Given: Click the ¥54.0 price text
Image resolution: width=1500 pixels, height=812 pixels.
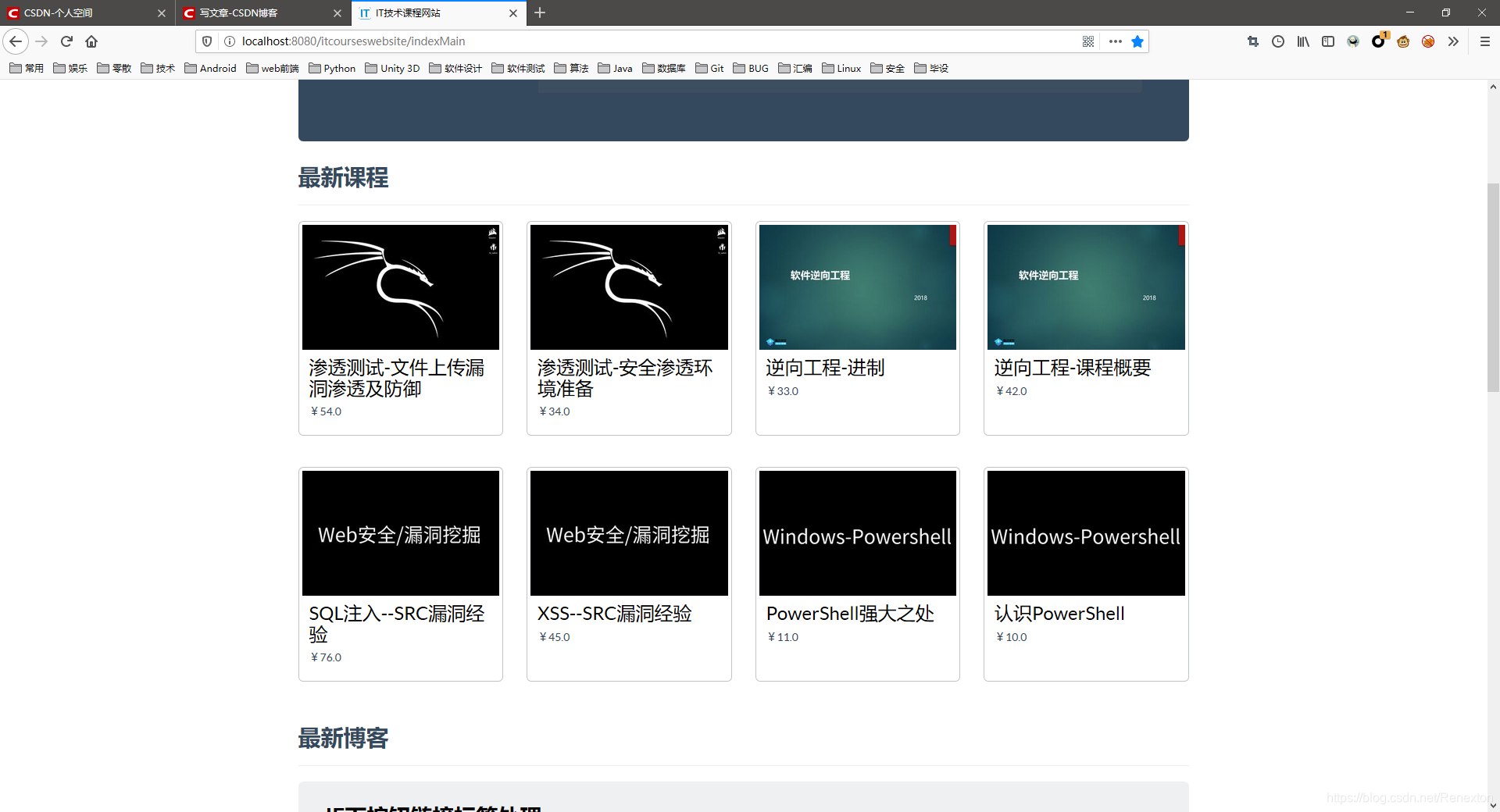Looking at the screenshot, I should tap(326, 411).
